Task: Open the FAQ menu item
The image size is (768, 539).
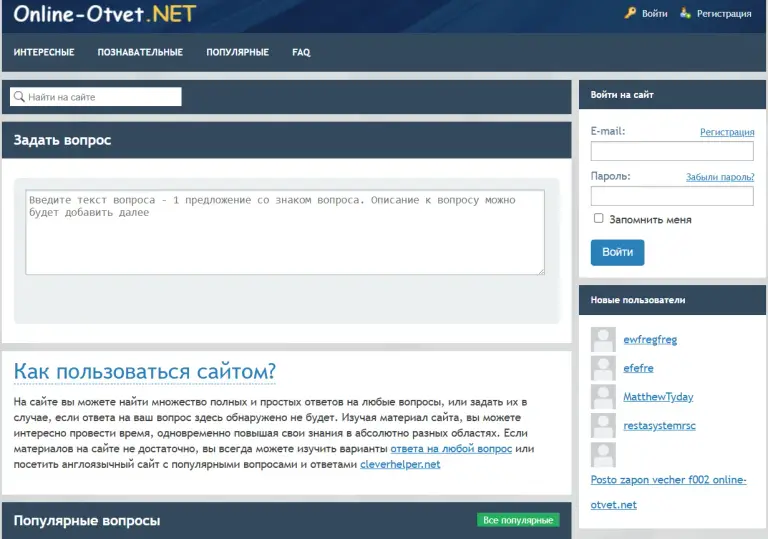Action: coord(301,52)
